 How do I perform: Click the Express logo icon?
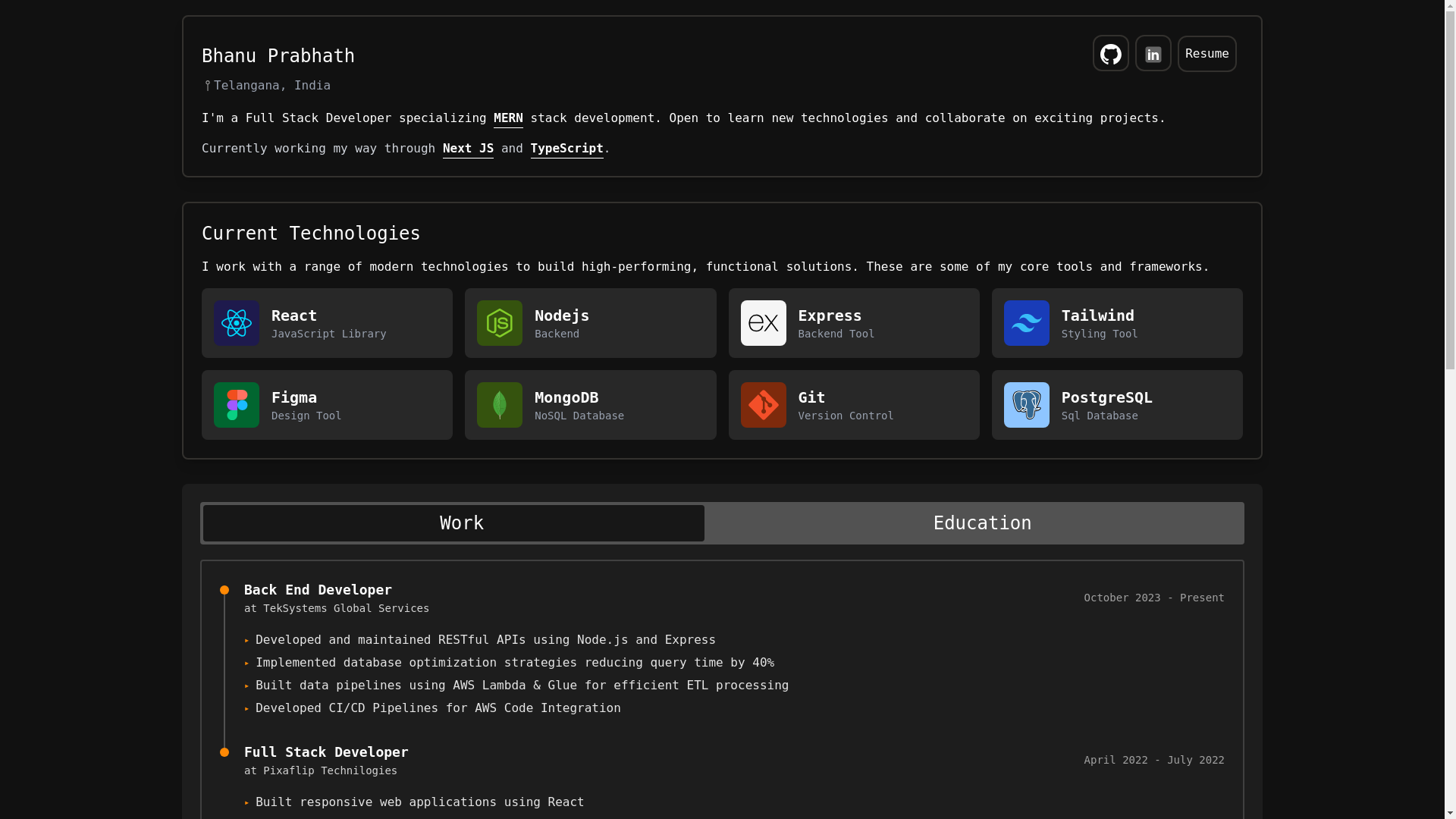[763, 323]
